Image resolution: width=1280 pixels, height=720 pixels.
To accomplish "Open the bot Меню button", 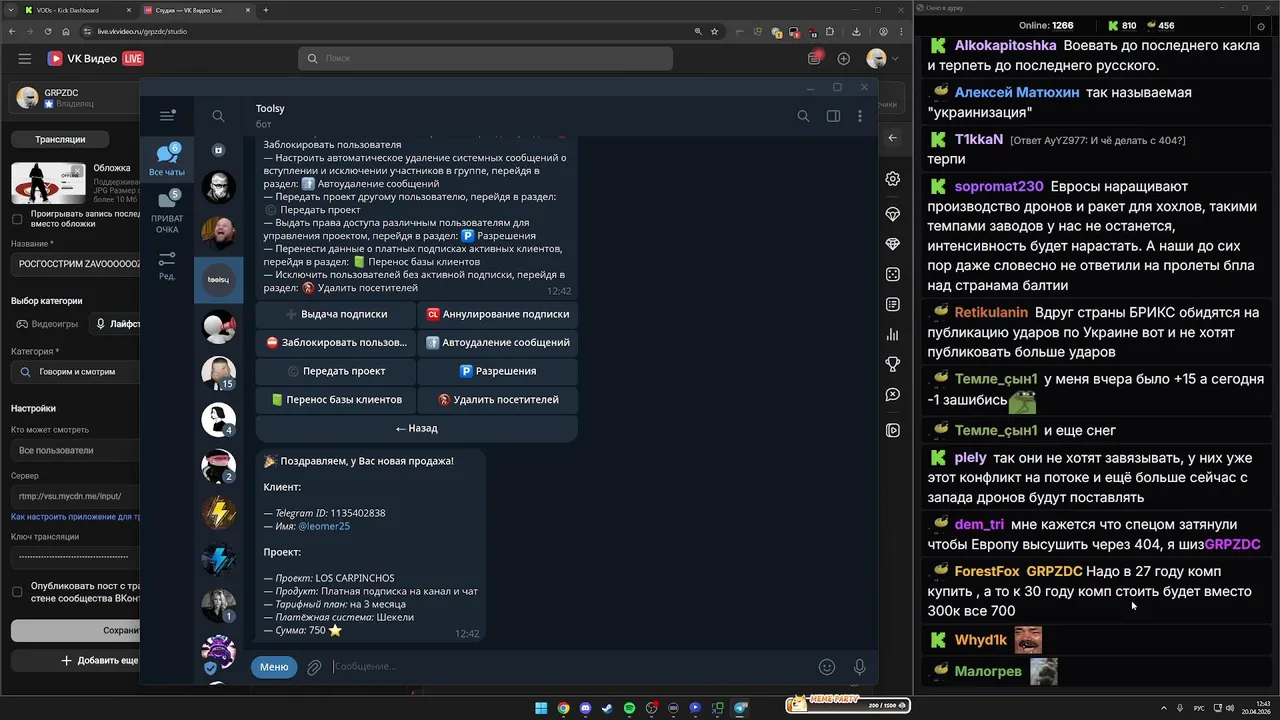I will pyautogui.click(x=274, y=667).
